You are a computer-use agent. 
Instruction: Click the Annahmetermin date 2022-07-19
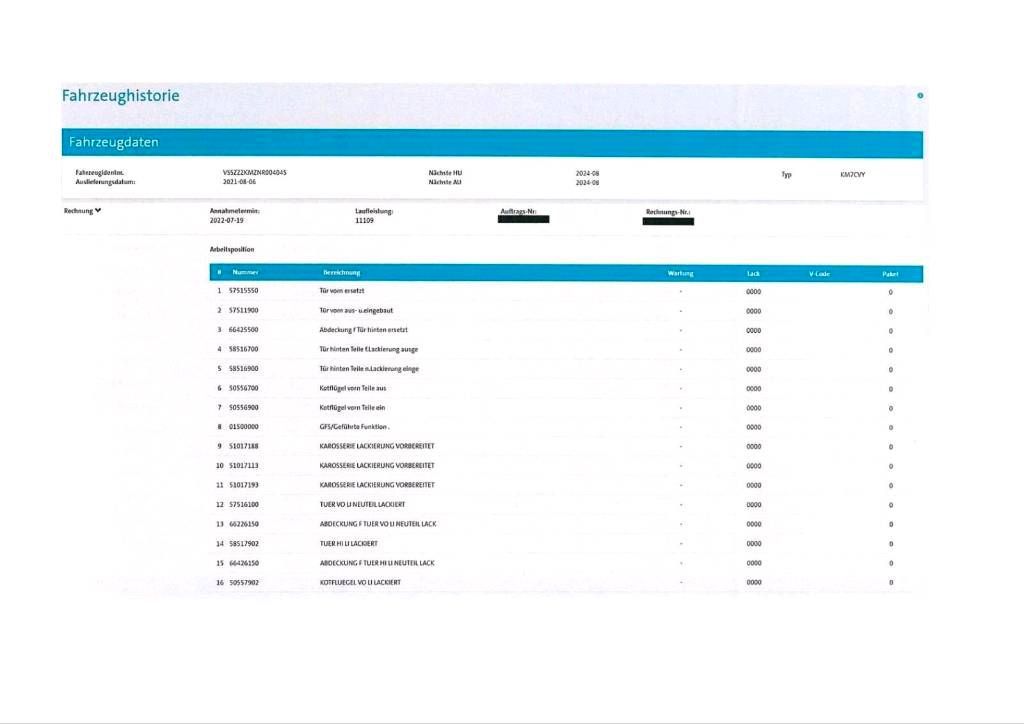coord(227,221)
